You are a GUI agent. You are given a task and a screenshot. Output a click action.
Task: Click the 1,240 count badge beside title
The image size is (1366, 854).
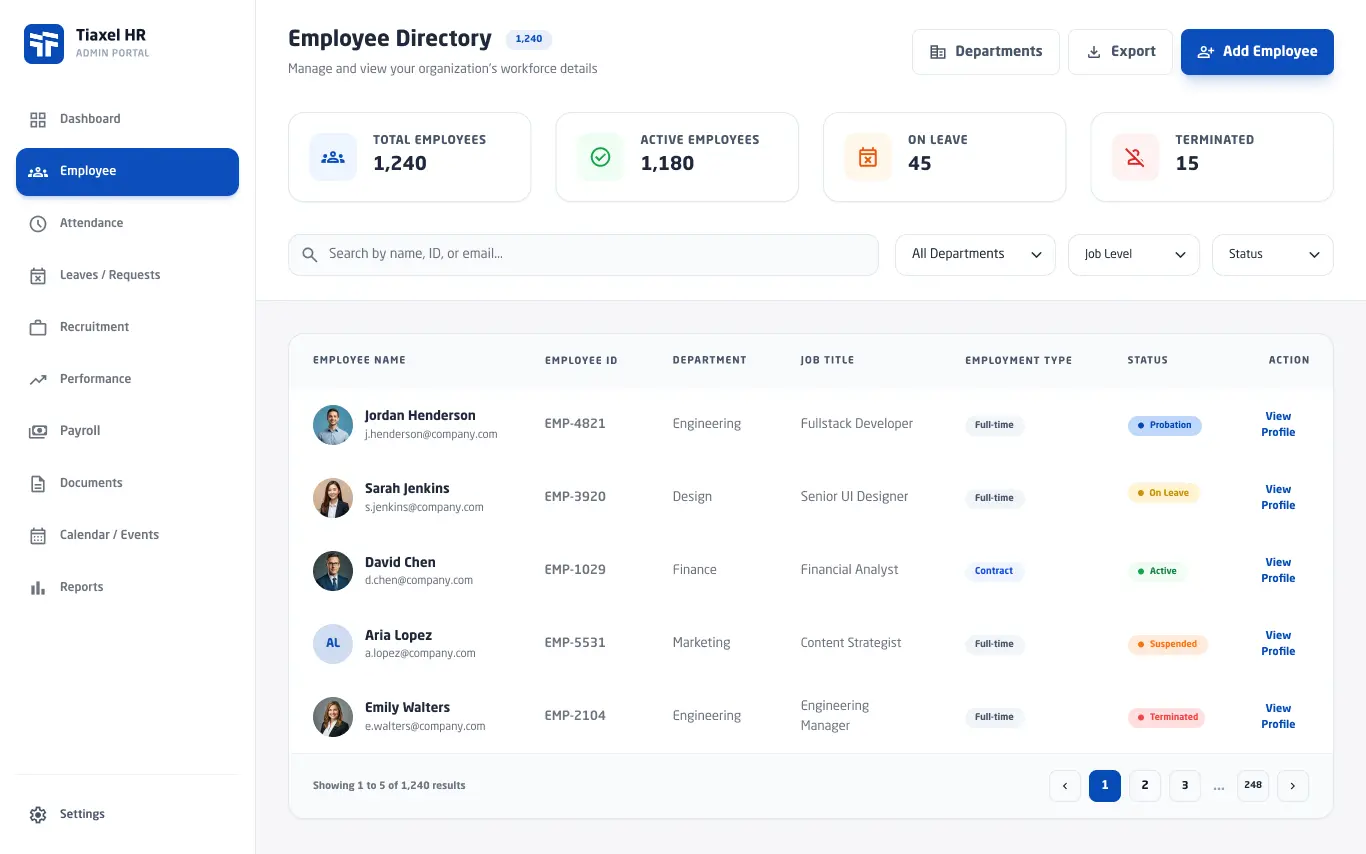coord(529,40)
